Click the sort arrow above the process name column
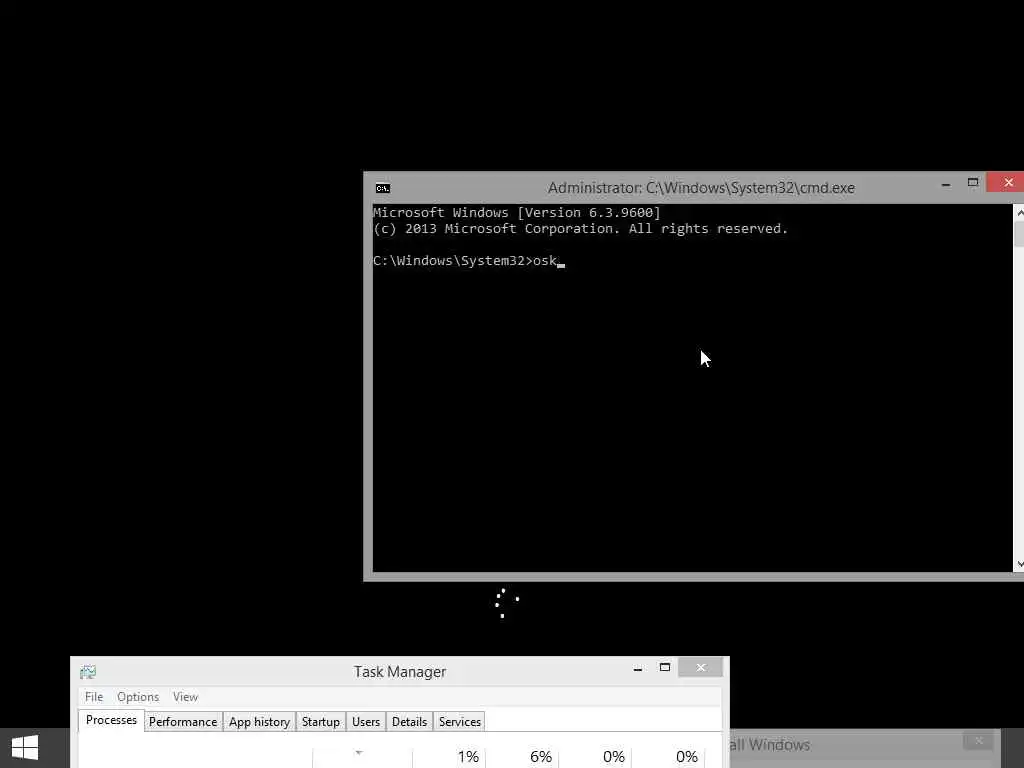Viewport: 1024px width, 768px height. coord(359,753)
